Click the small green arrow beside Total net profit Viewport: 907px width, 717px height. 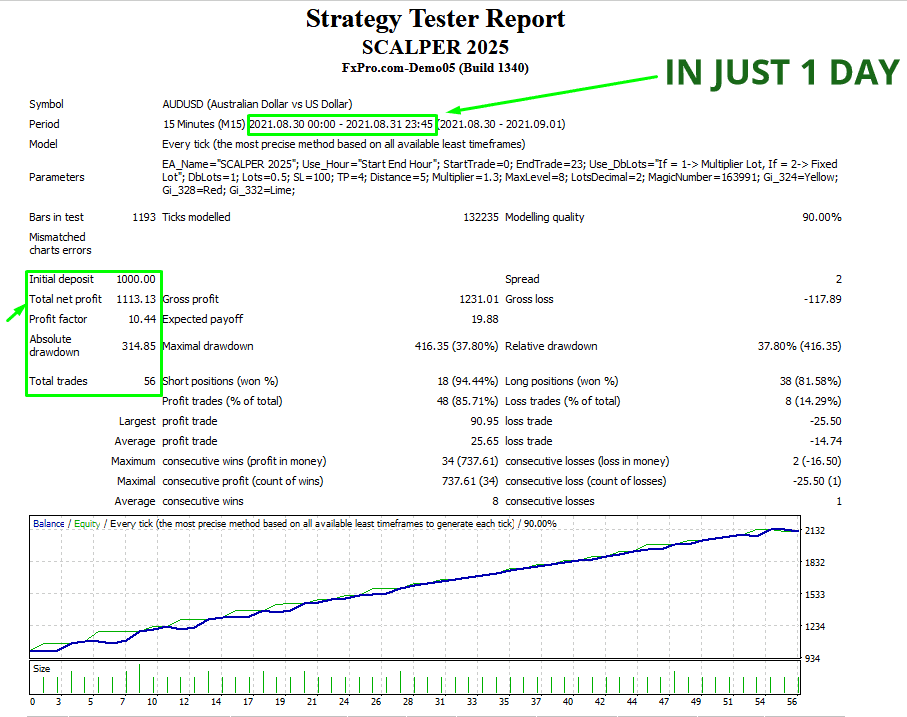(15, 313)
